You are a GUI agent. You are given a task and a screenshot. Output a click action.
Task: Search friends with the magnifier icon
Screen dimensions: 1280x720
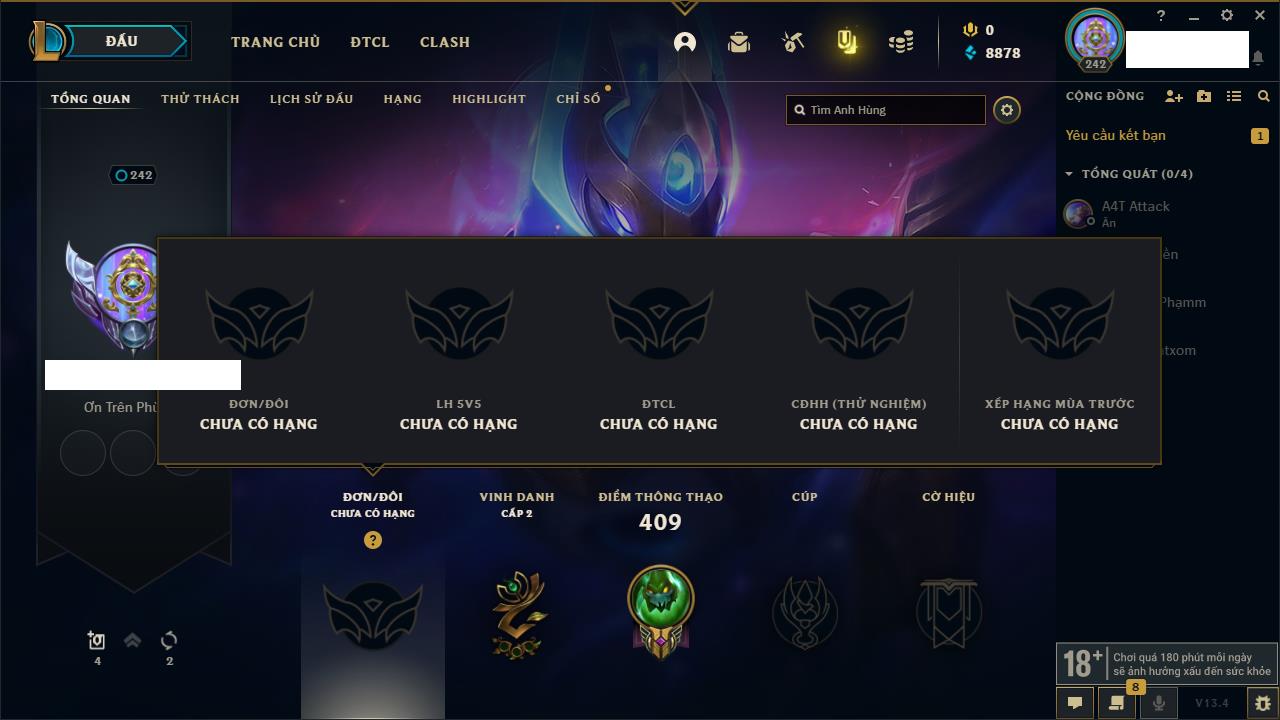pos(1264,96)
